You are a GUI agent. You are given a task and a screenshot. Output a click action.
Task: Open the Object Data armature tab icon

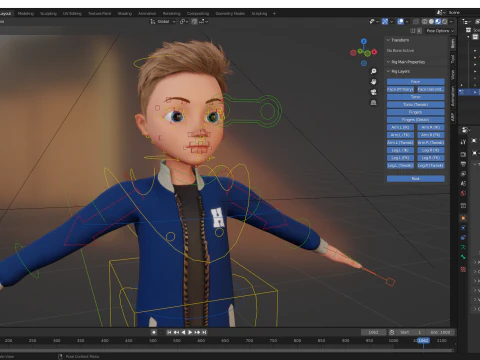click(463, 247)
